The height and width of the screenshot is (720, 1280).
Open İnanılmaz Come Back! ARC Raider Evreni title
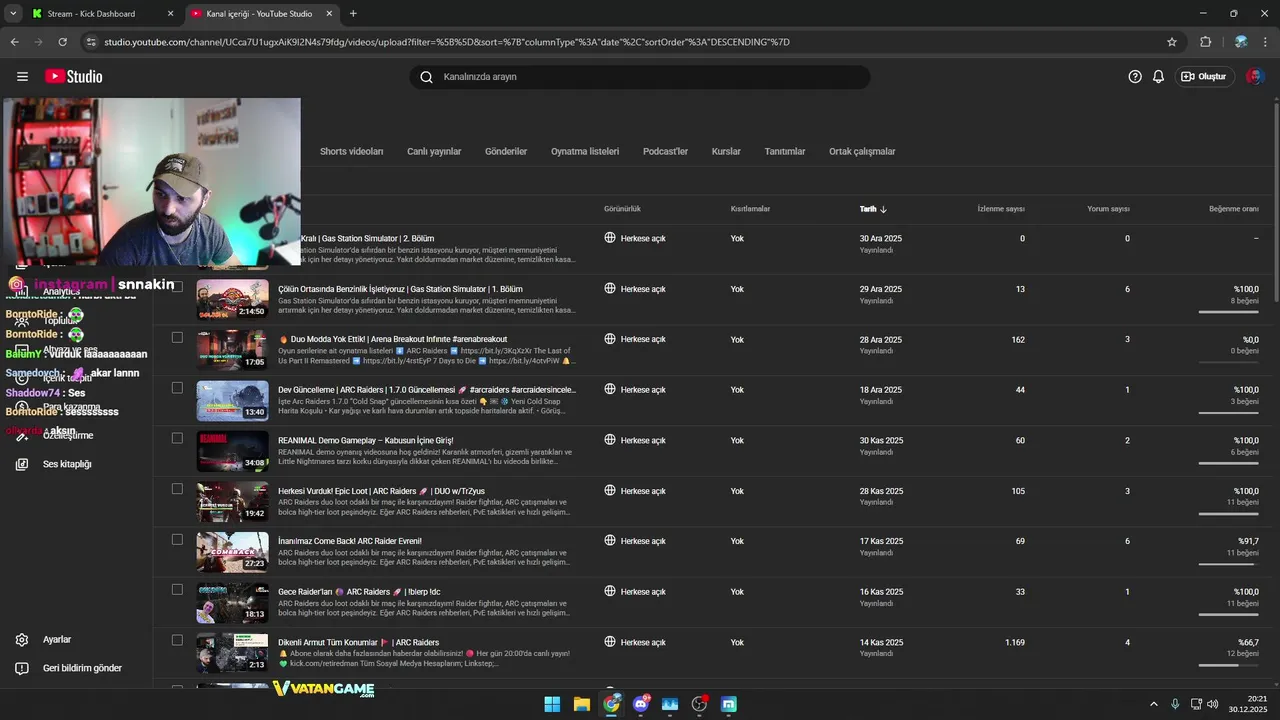coord(350,541)
